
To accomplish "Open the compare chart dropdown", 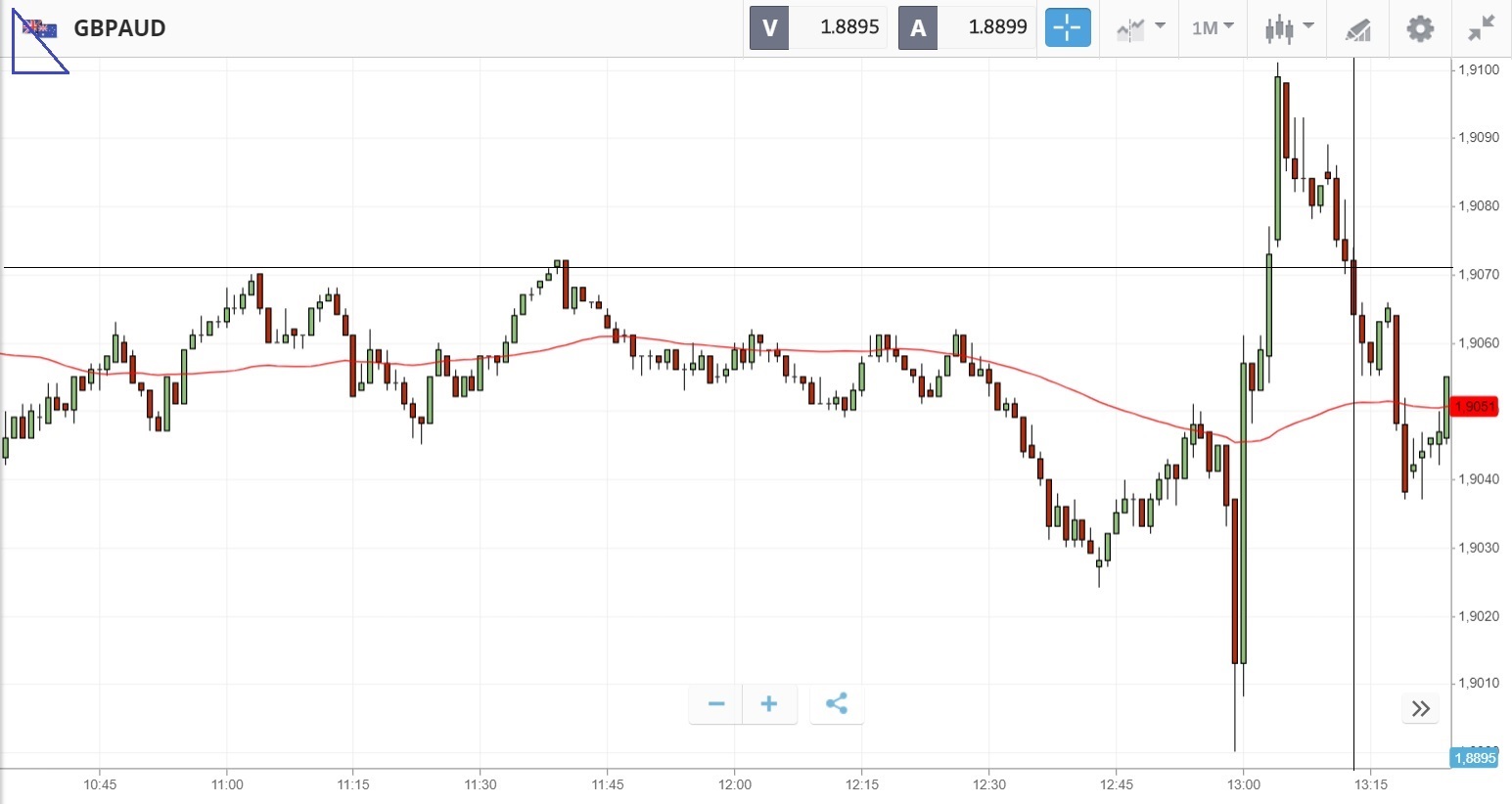I will 1140,27.
